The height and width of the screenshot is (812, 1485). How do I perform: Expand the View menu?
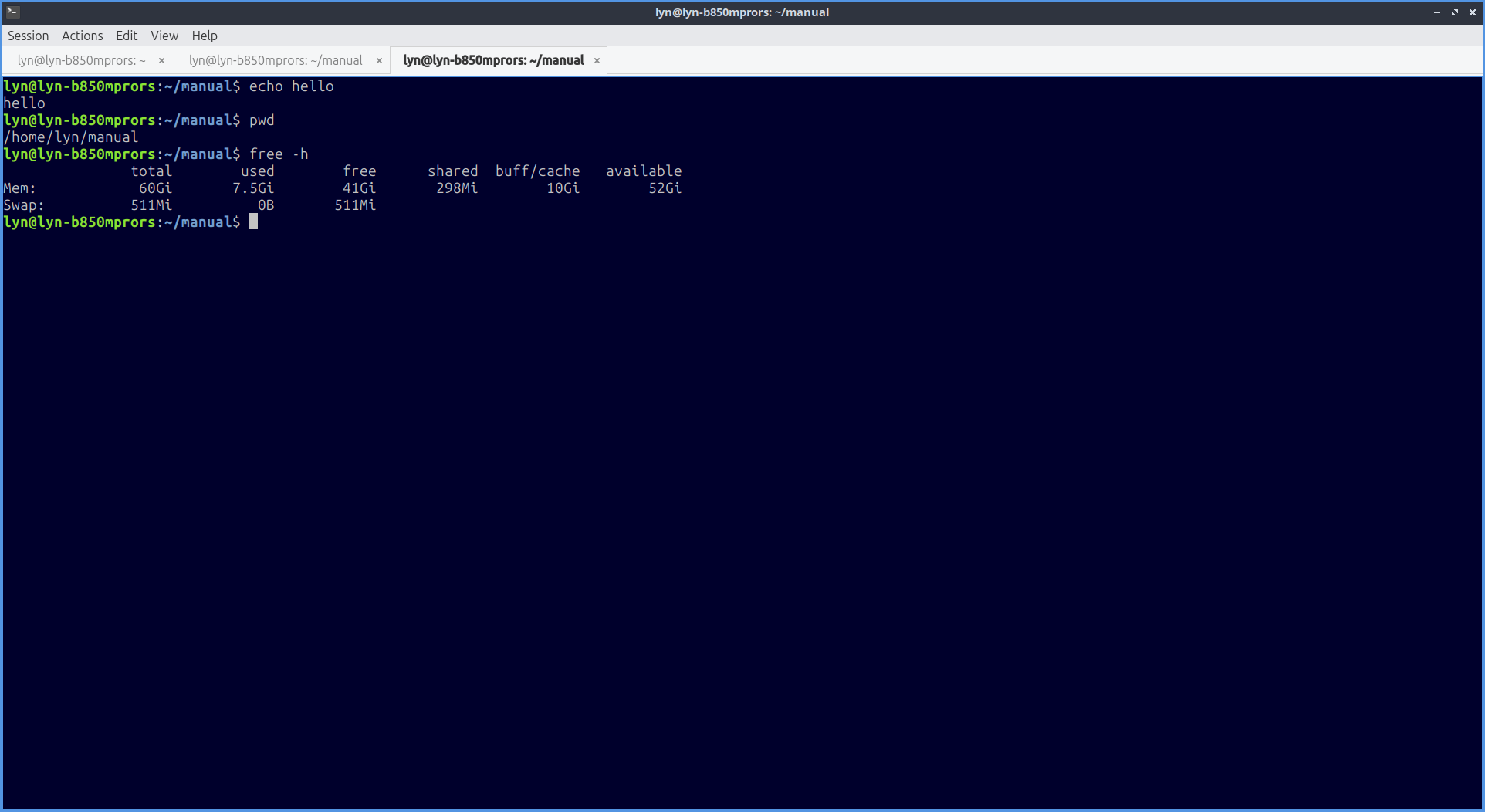164,36
